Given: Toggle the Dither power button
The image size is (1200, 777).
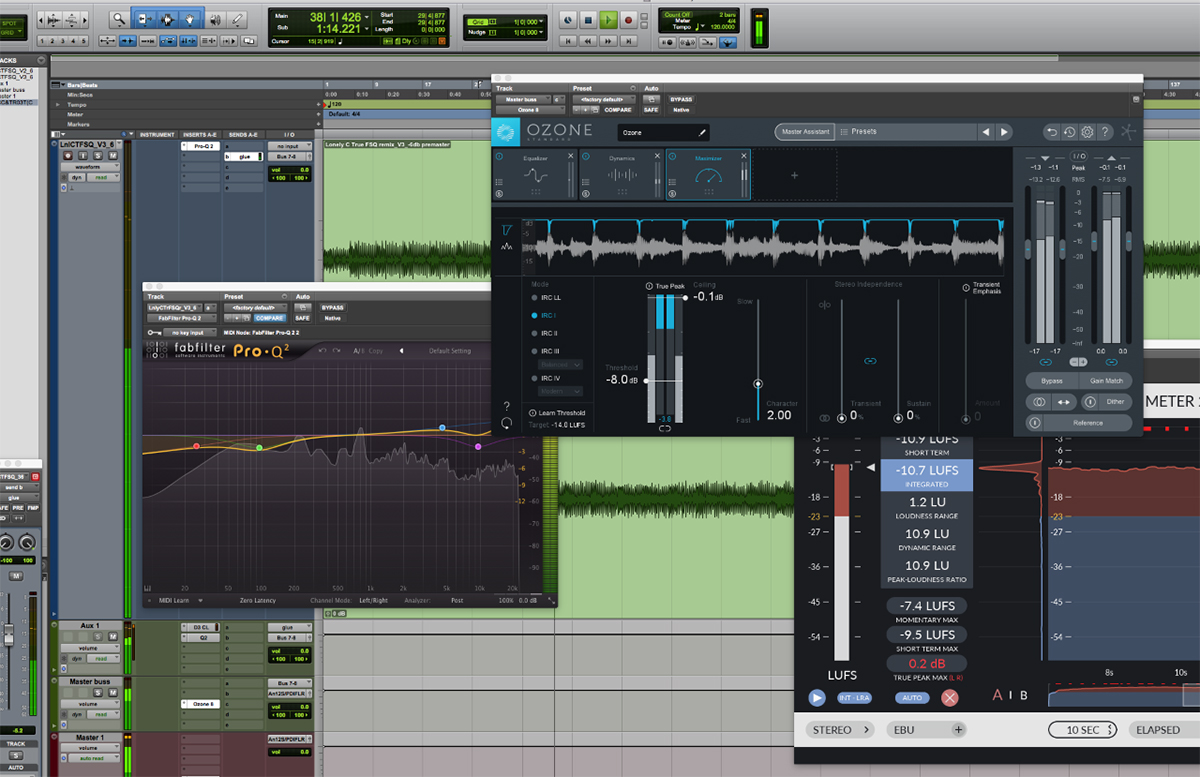Looking at the screenshot, I should point(1090,402).
